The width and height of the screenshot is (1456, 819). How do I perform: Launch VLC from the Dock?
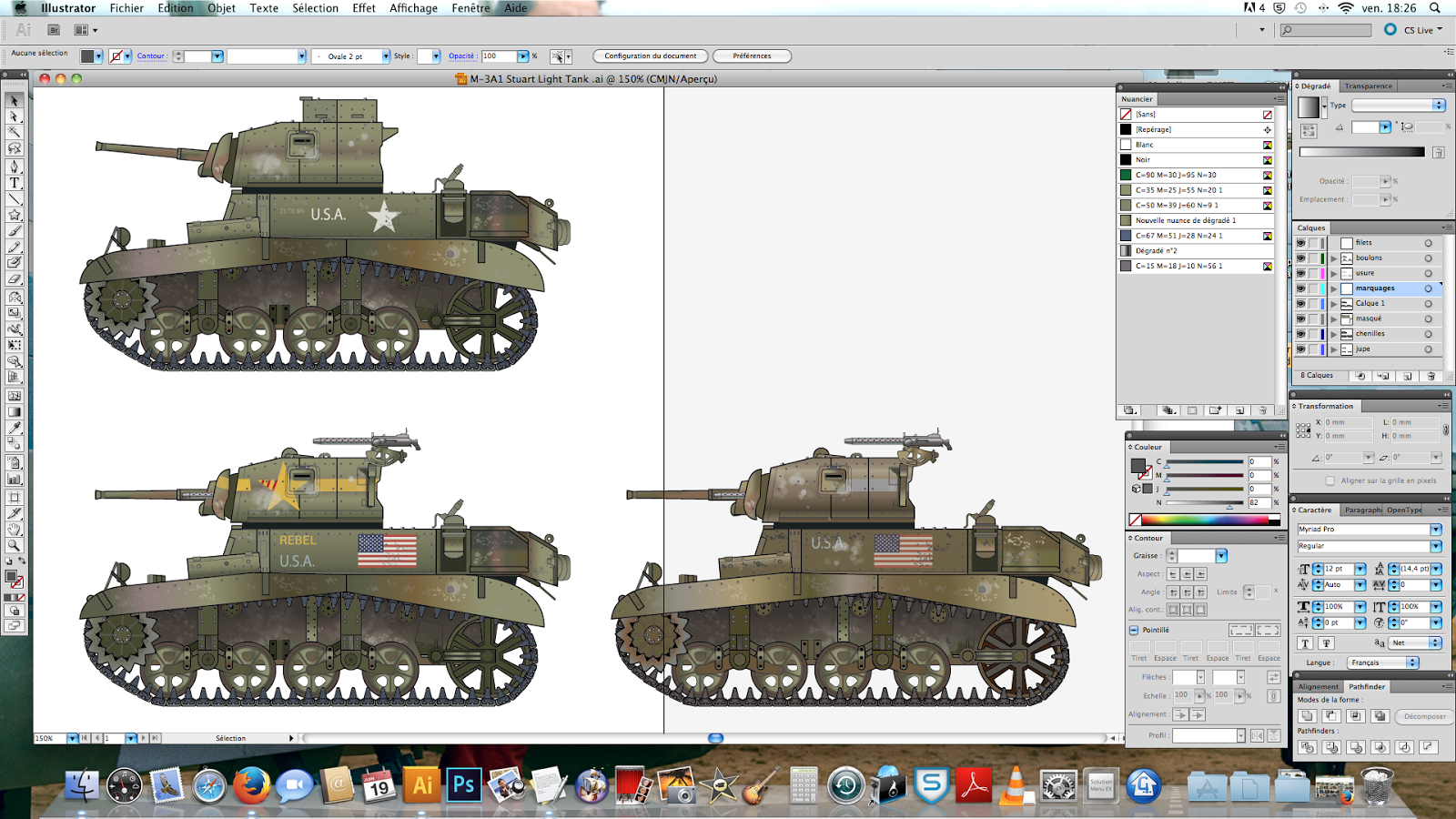(x=1015, y=784)
